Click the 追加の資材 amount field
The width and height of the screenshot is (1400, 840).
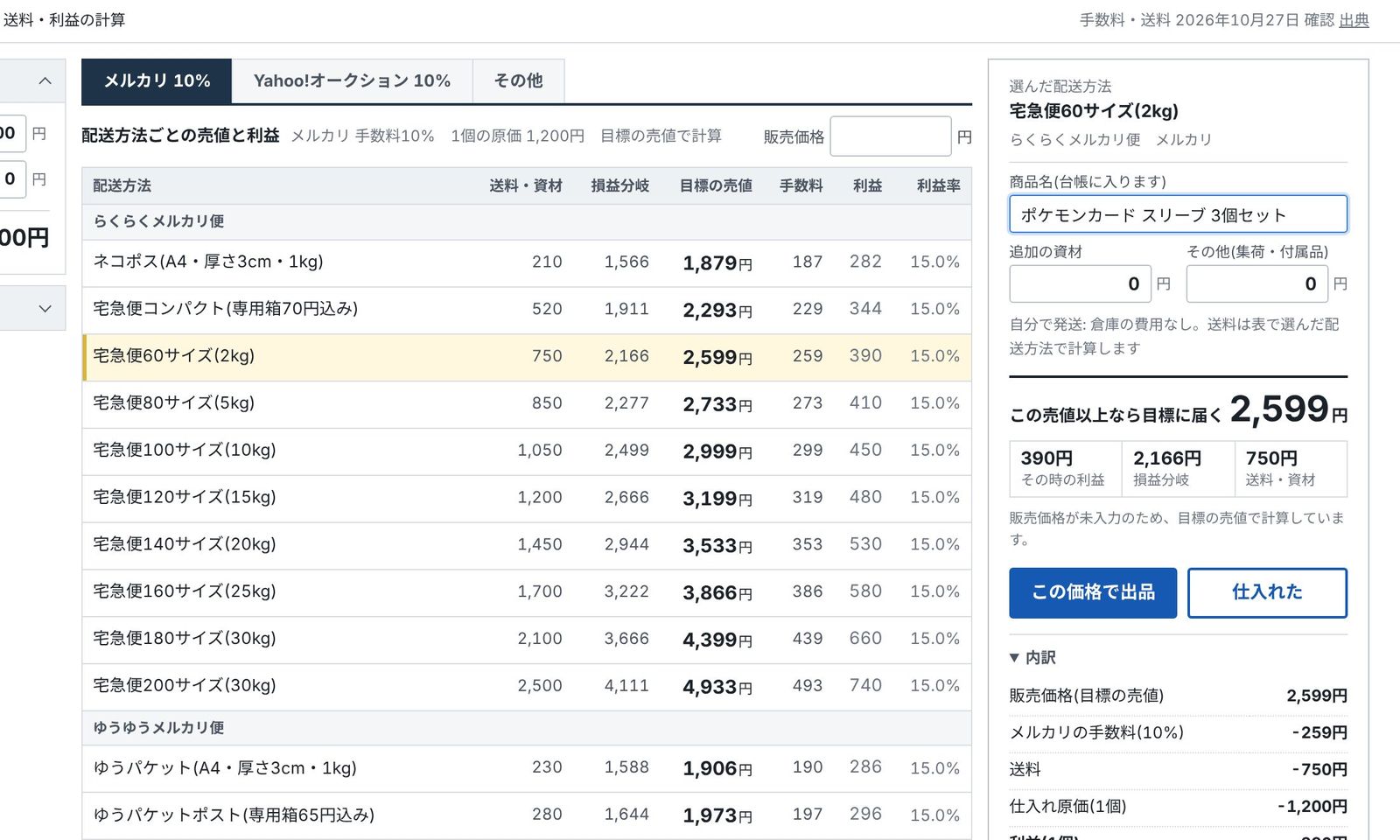tap(1080, 283)
